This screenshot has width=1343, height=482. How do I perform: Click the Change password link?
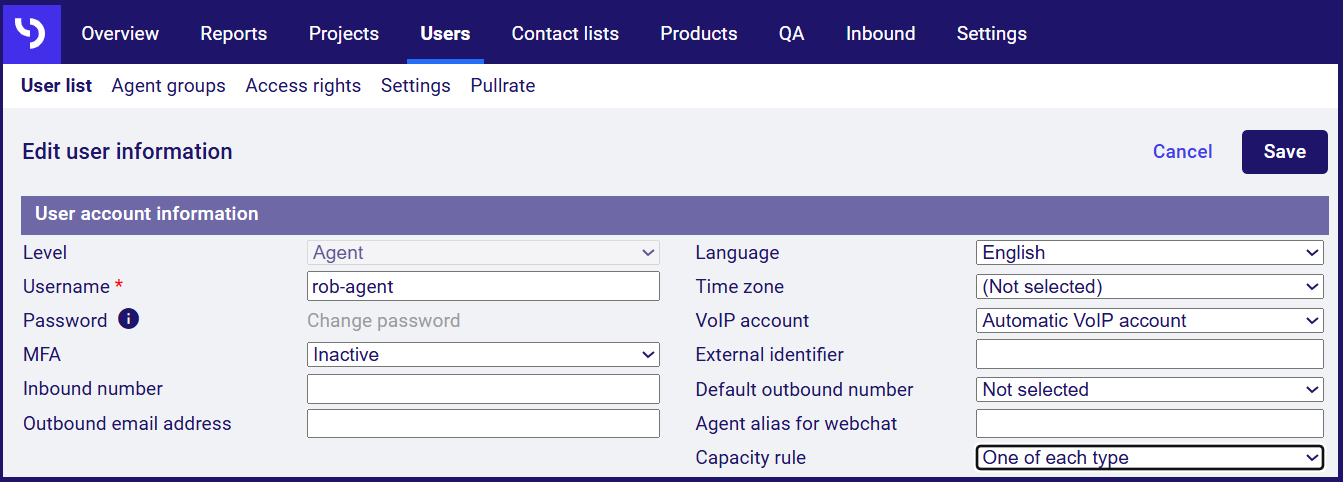point(383,321)
